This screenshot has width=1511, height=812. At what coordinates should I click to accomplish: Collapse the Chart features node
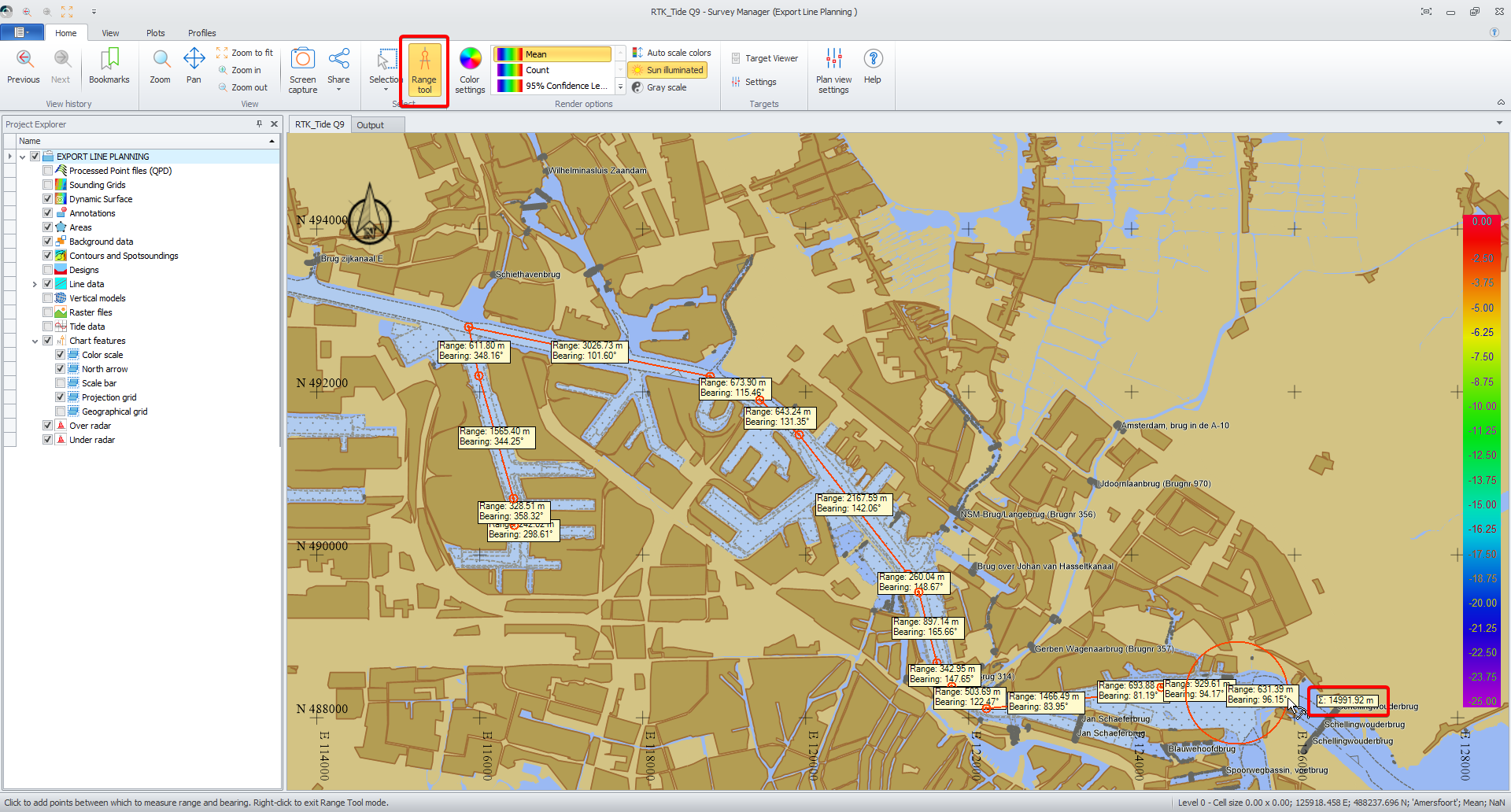(x=35, y=341)
